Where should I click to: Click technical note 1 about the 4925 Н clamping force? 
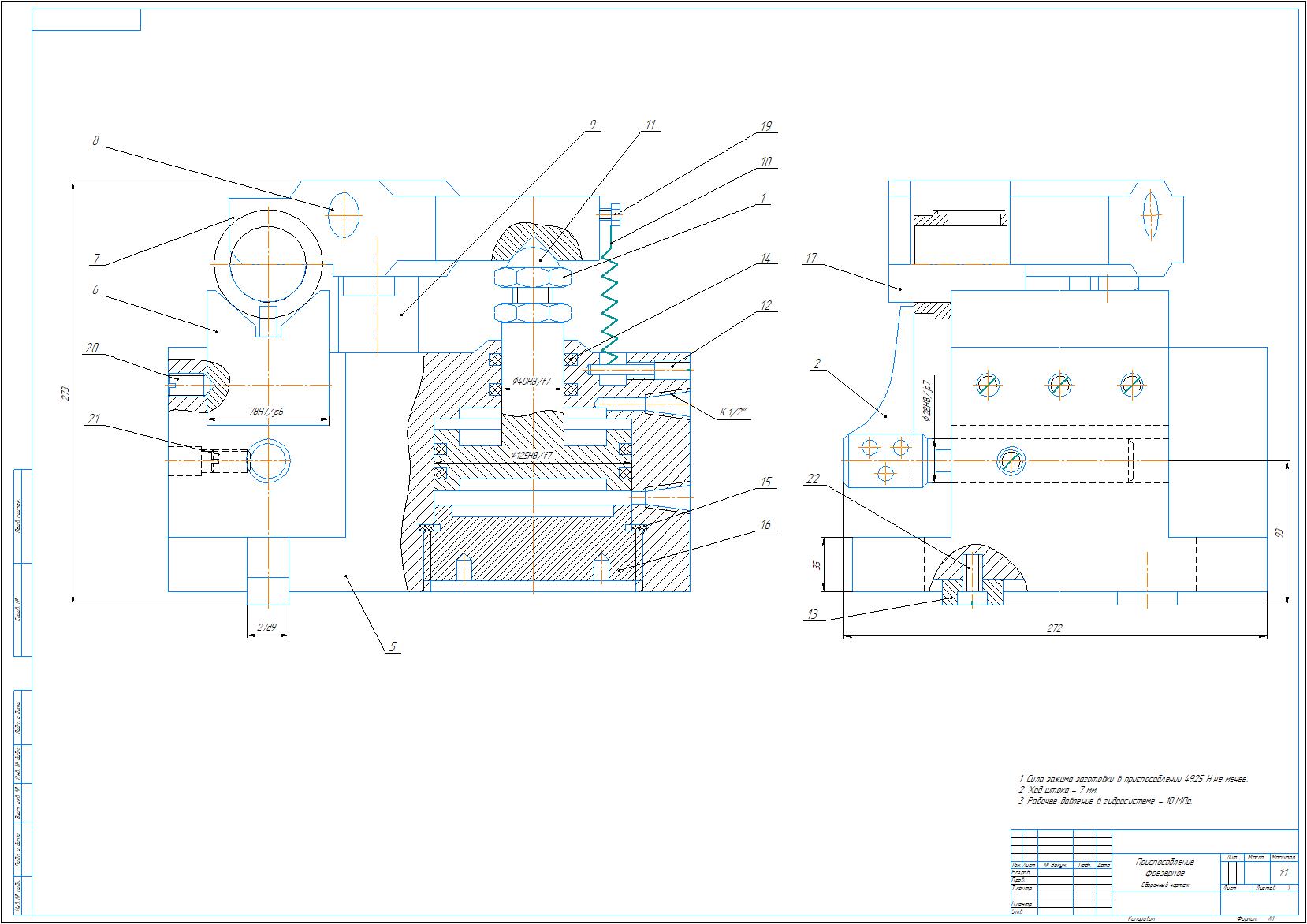click(x=1133, y=779)
